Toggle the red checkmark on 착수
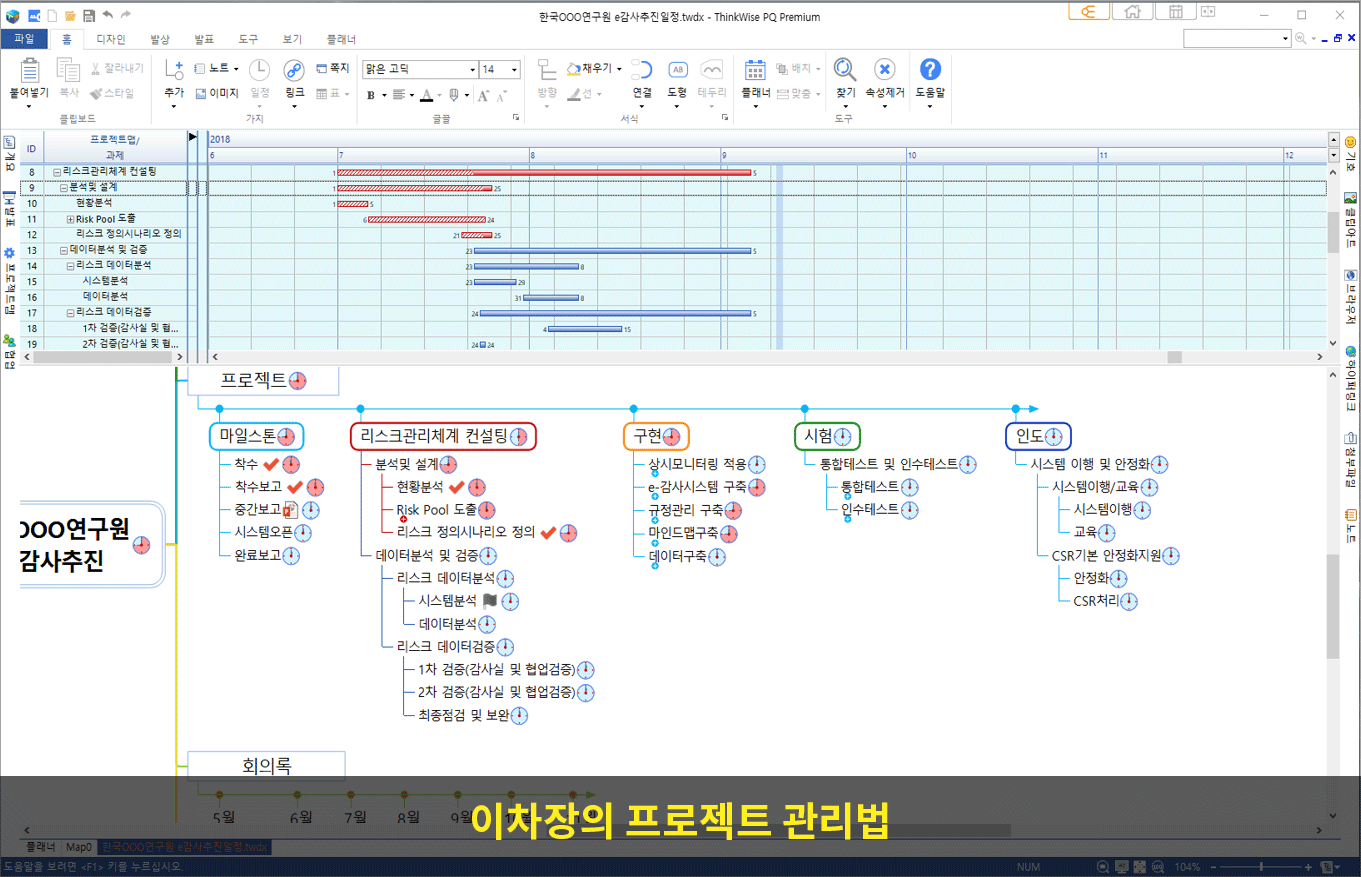Screen dimensions: 1361x877 tap(271, 464)
